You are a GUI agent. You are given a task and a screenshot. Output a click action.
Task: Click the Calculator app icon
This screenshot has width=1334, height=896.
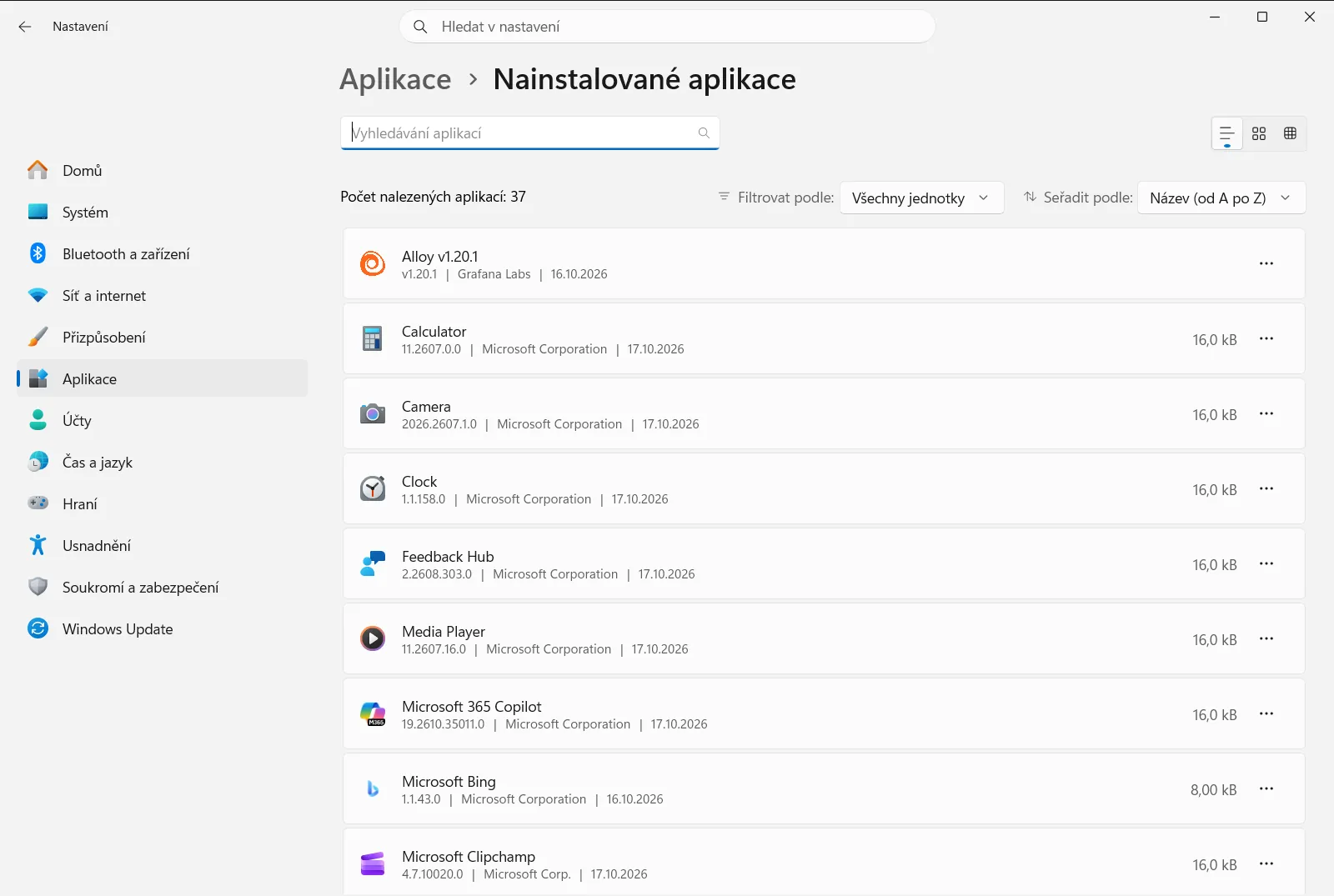(x=373, y=338)
